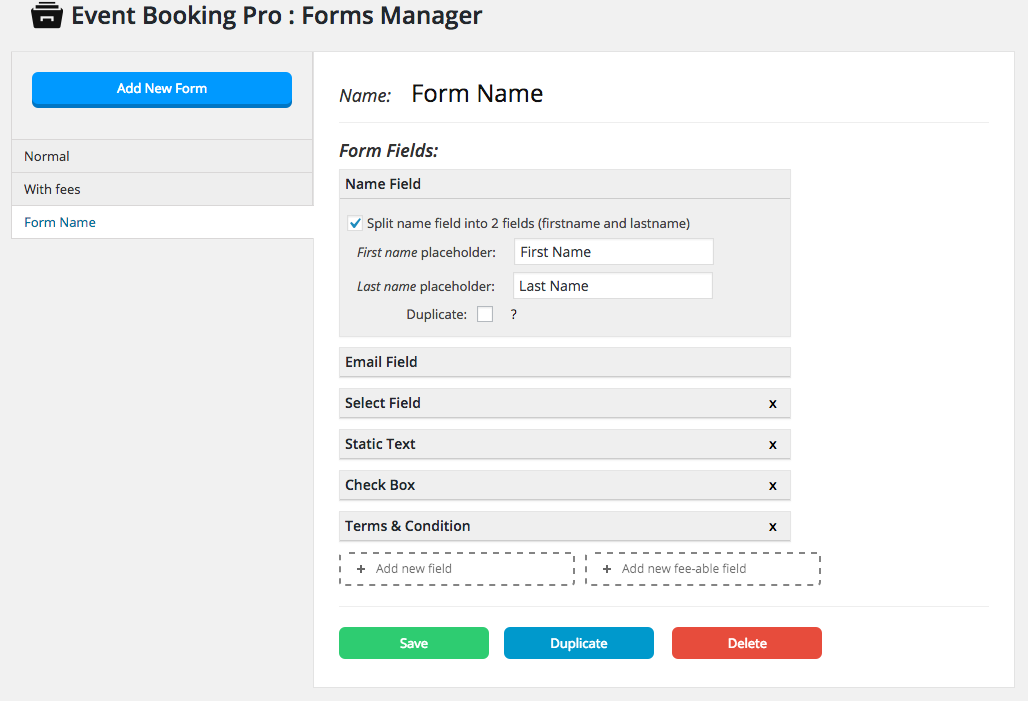The width and height of the screenshot is (1028, 701).
Task: Delete the Check Box field using x
Action: (772, 486)
